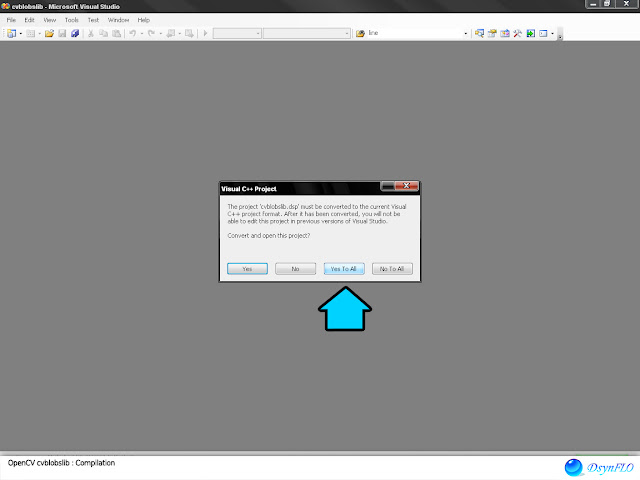This screenshot has height=480, width=640.
Task: Click the Redo arrow icon
Action: 151,33
